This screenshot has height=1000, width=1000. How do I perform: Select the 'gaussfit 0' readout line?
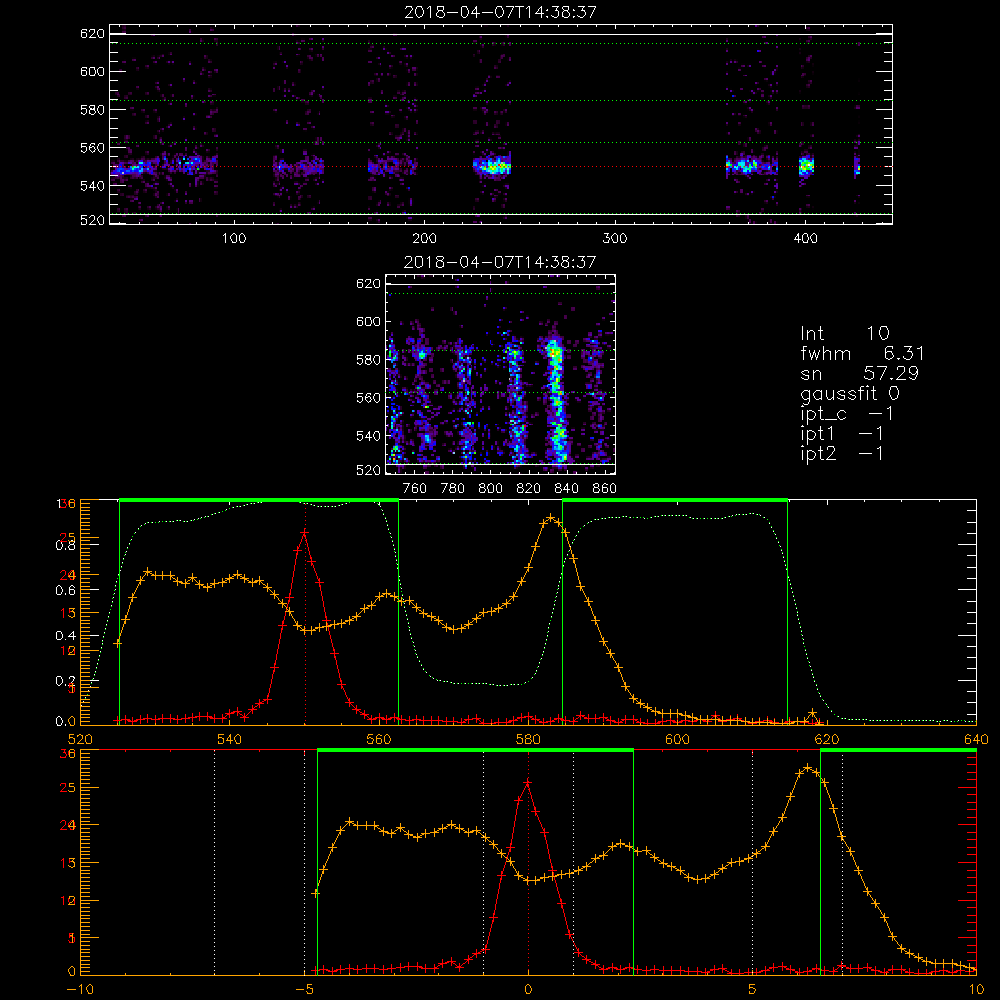(849, 394)
